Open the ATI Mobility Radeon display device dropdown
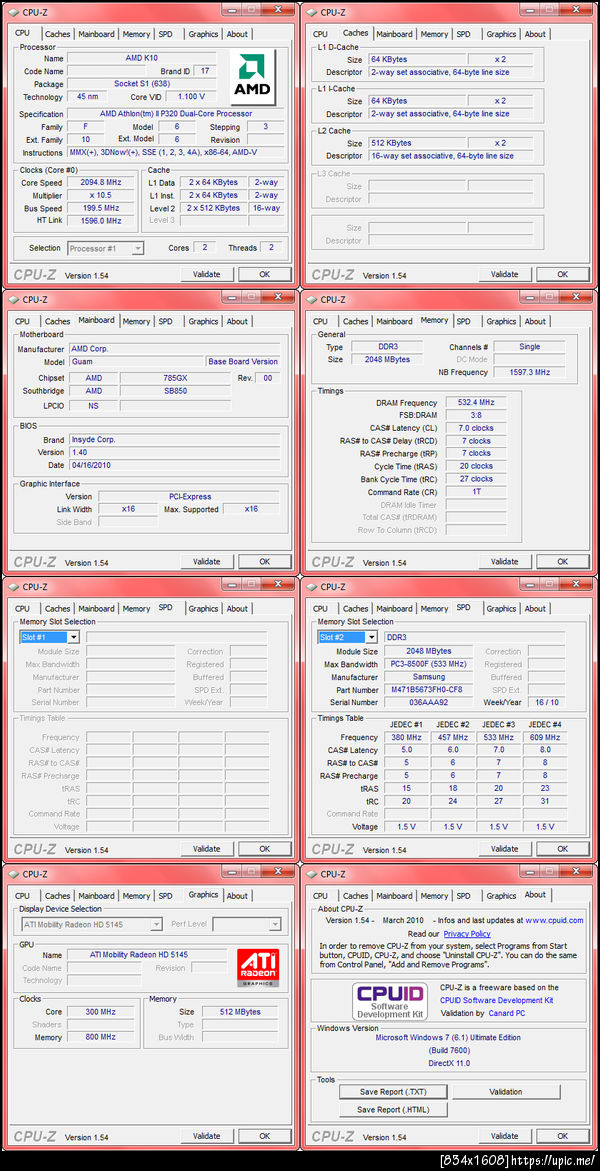 click(x=92, y=925)
